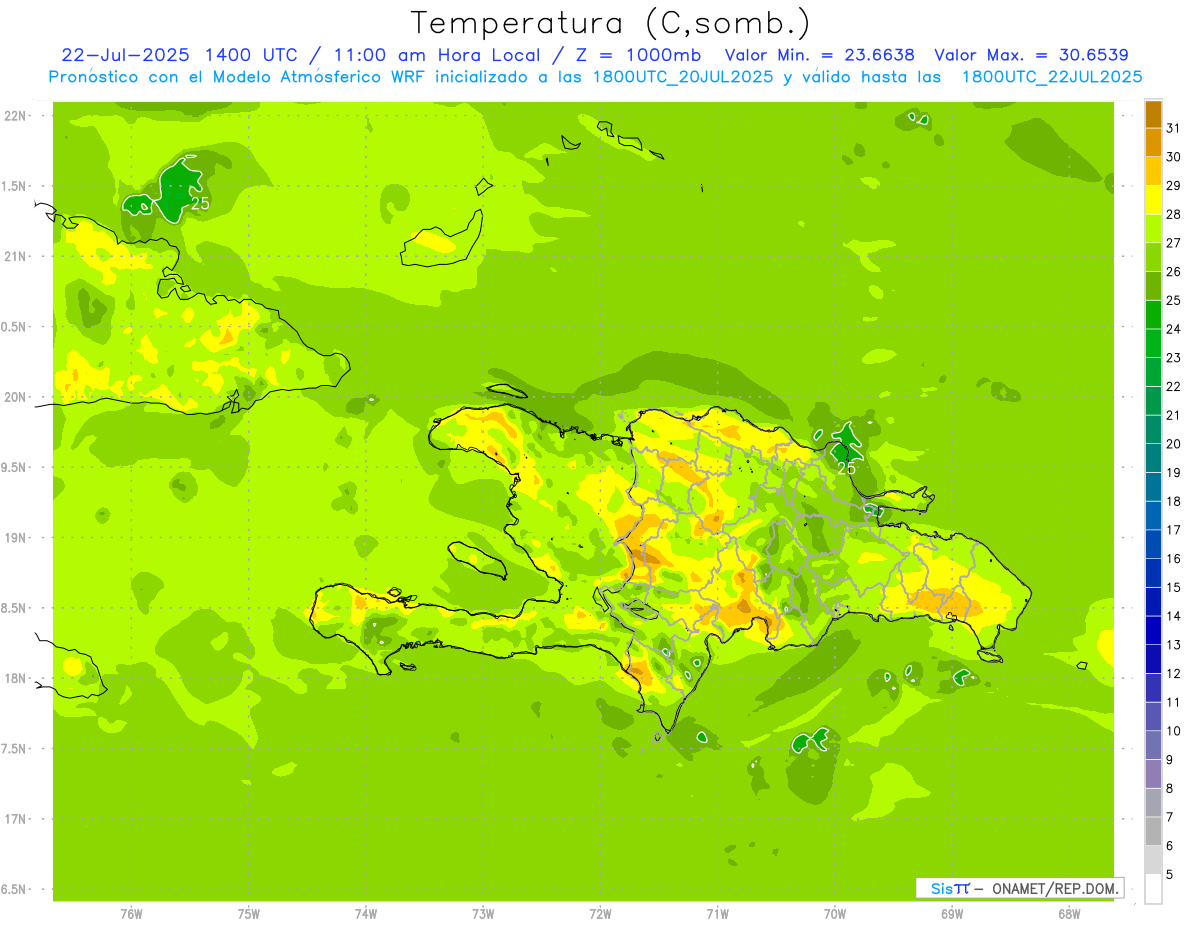This screenshot has width=1200, height=927.
Task: Click the 69W longitude label
Action: 952,914
